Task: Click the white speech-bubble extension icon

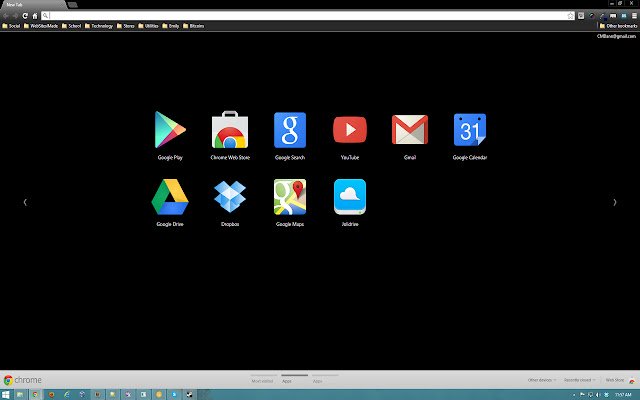Action: [x=613, y=16]
